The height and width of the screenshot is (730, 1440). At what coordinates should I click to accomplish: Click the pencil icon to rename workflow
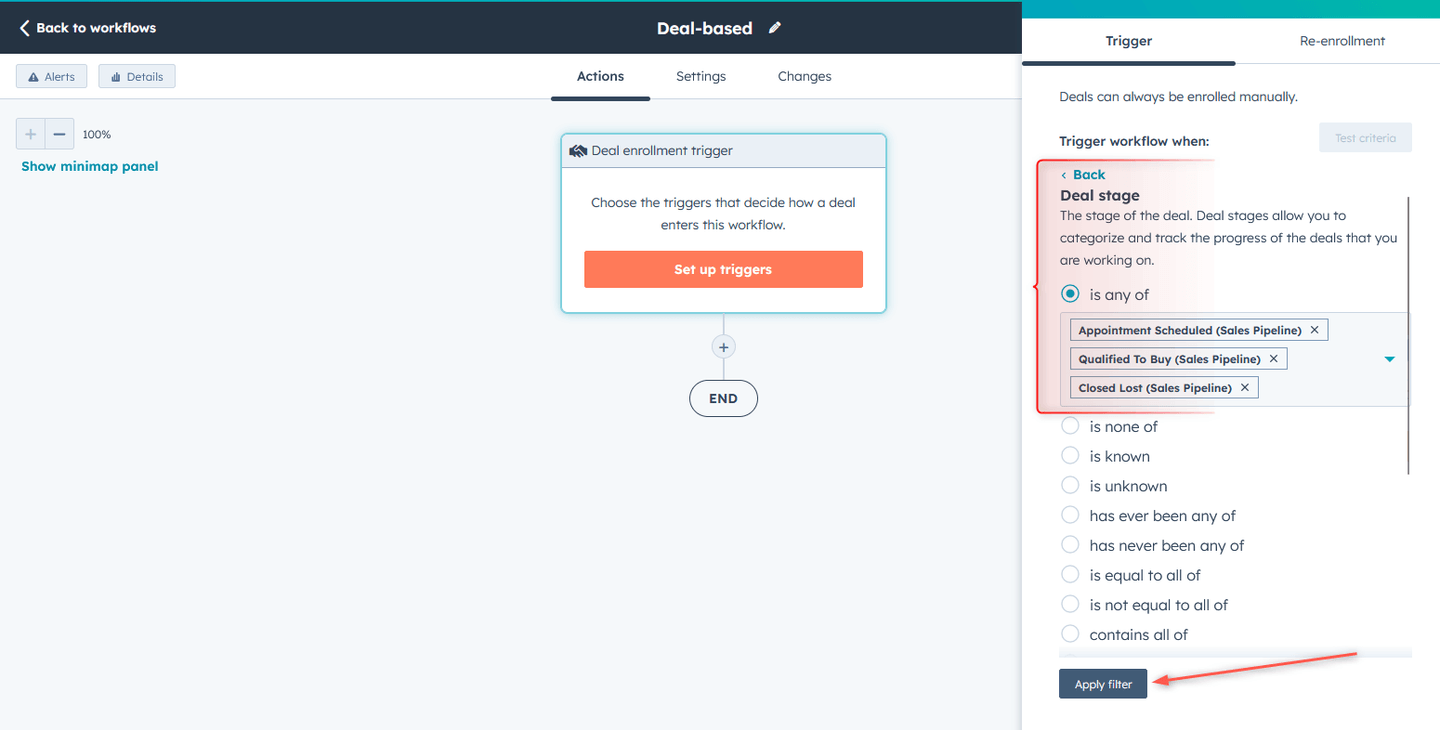(774, 28)
